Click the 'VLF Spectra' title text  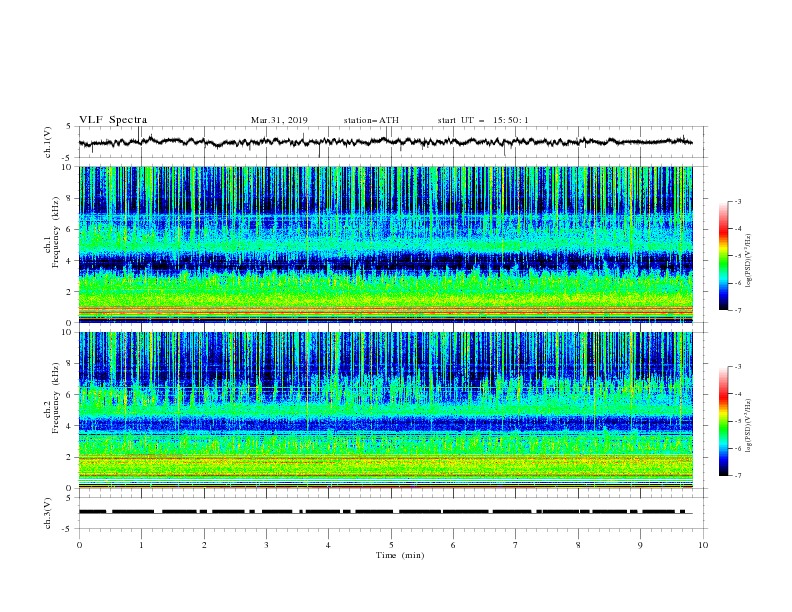pos(113,120)
